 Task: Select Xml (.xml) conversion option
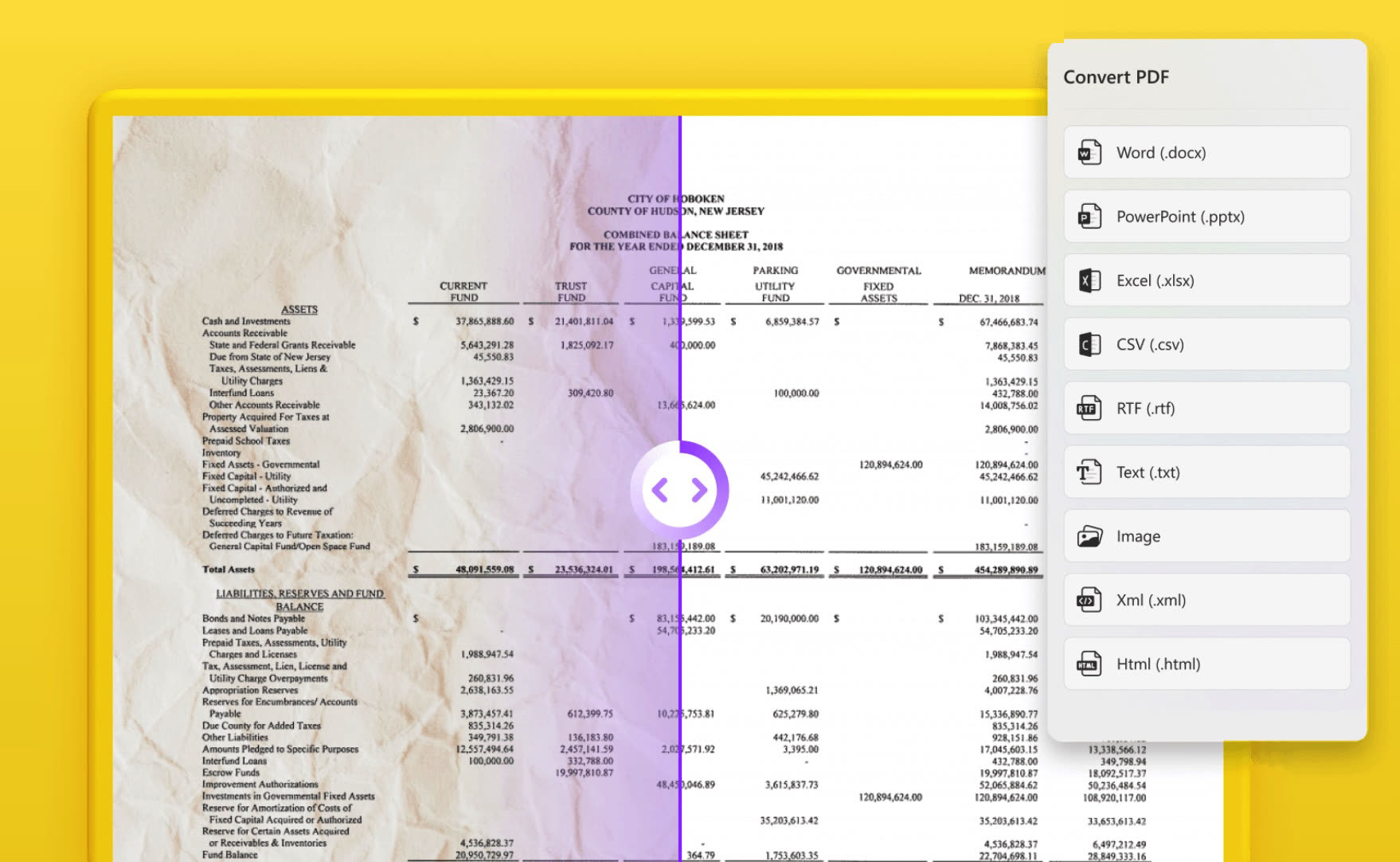(1206, 600)
